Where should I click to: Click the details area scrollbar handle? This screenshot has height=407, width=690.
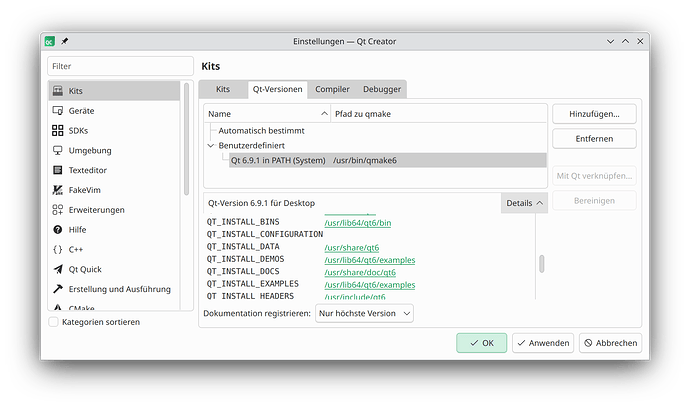pyautogui.click(x=541, y=264)
